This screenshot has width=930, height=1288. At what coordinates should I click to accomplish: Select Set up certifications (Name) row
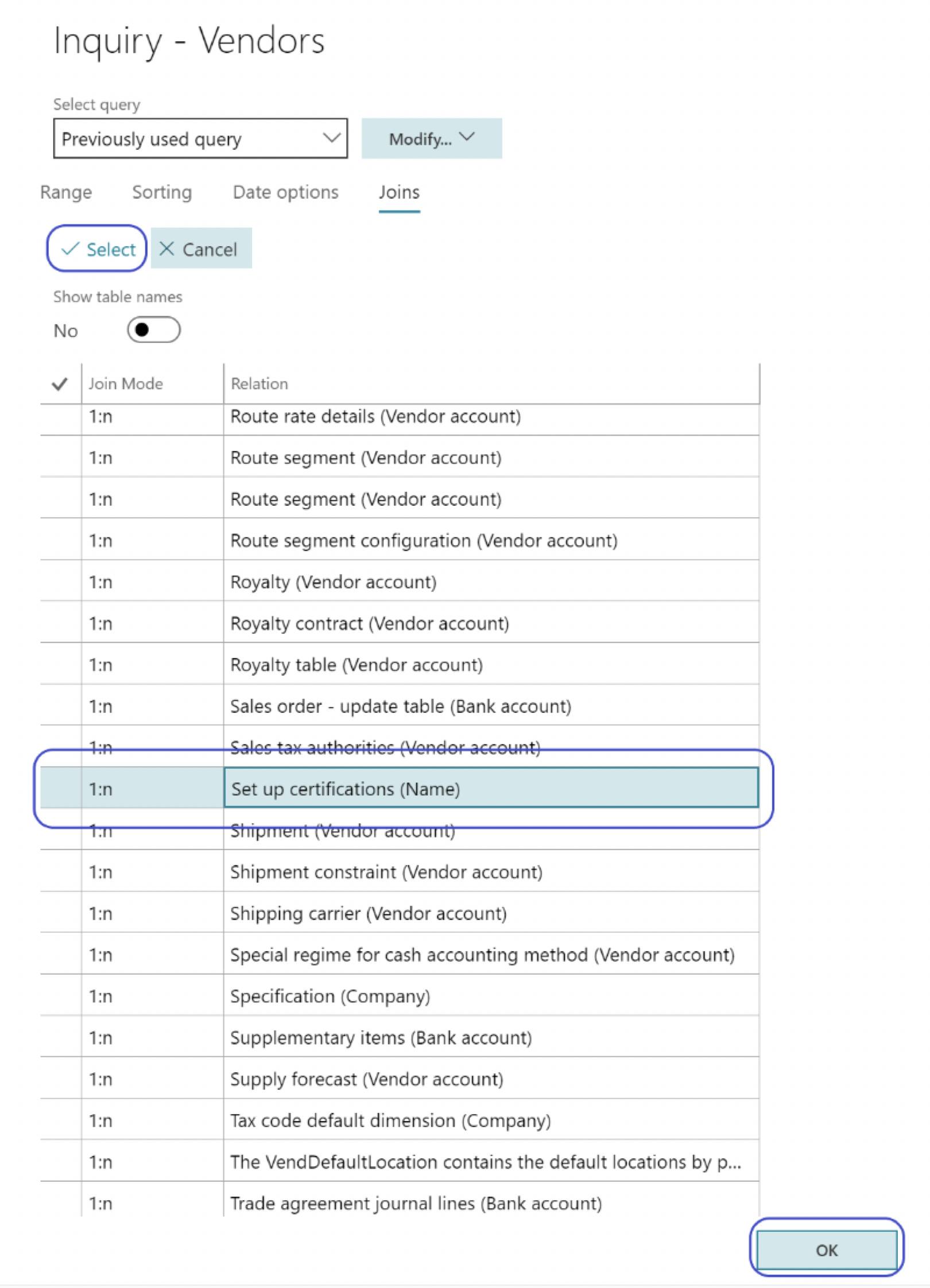pyautogui.click(x=400, y=789)
